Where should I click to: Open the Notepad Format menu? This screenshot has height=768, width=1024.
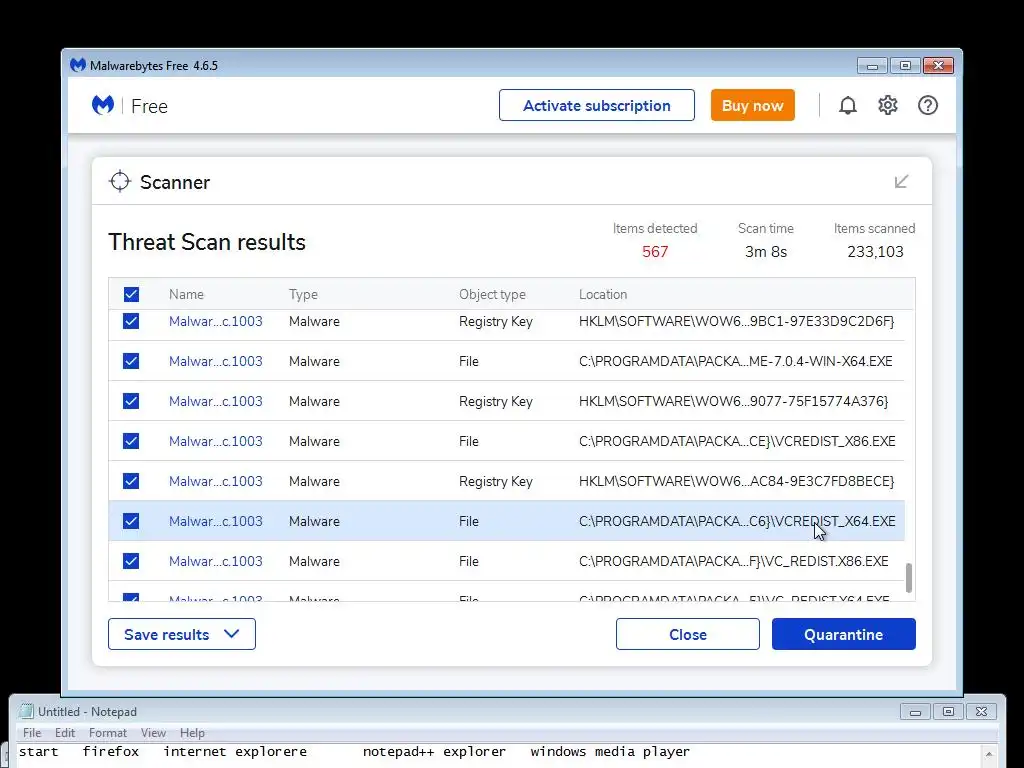point(108,733)
